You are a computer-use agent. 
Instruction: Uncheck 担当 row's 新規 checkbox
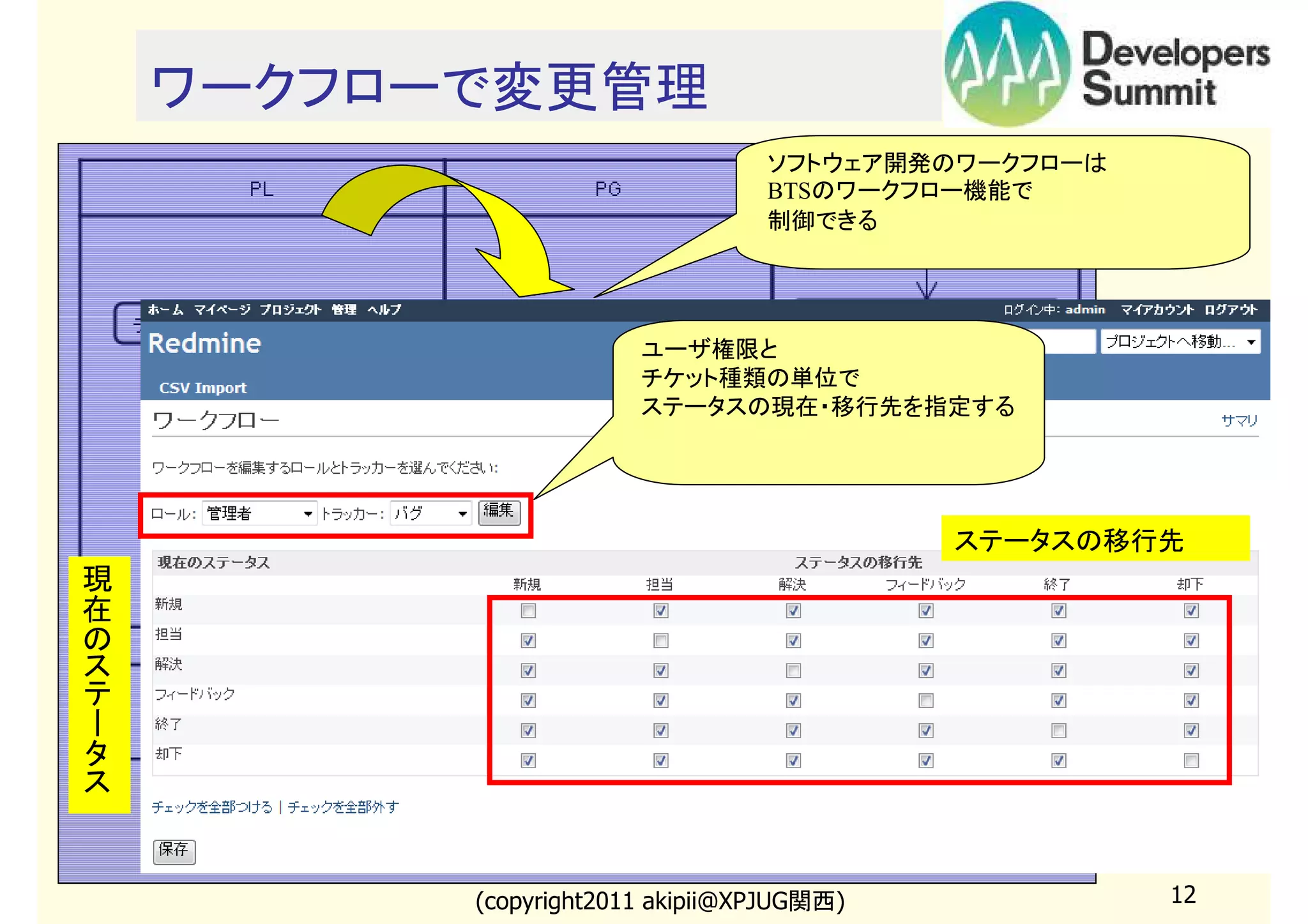[528, 640]
